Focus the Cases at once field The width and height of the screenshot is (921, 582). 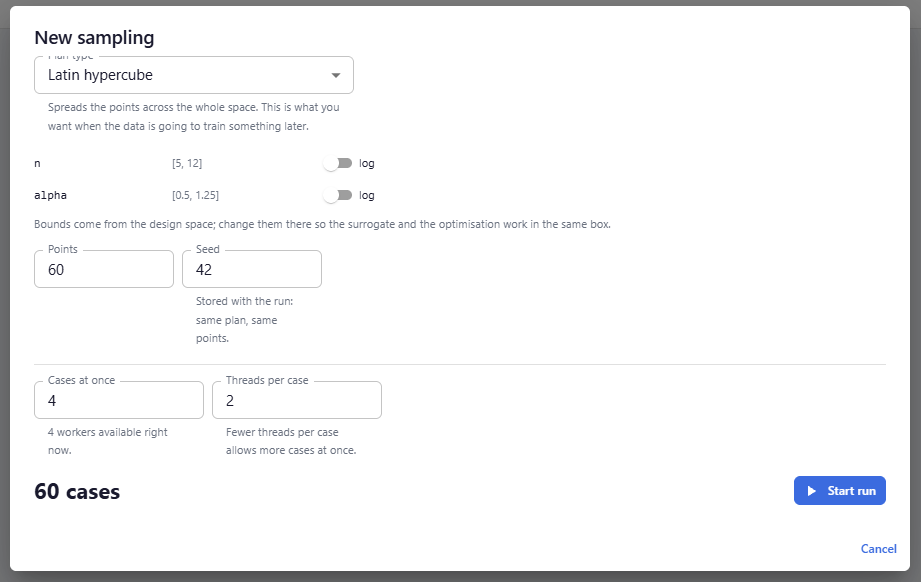[x=119, y=401]
